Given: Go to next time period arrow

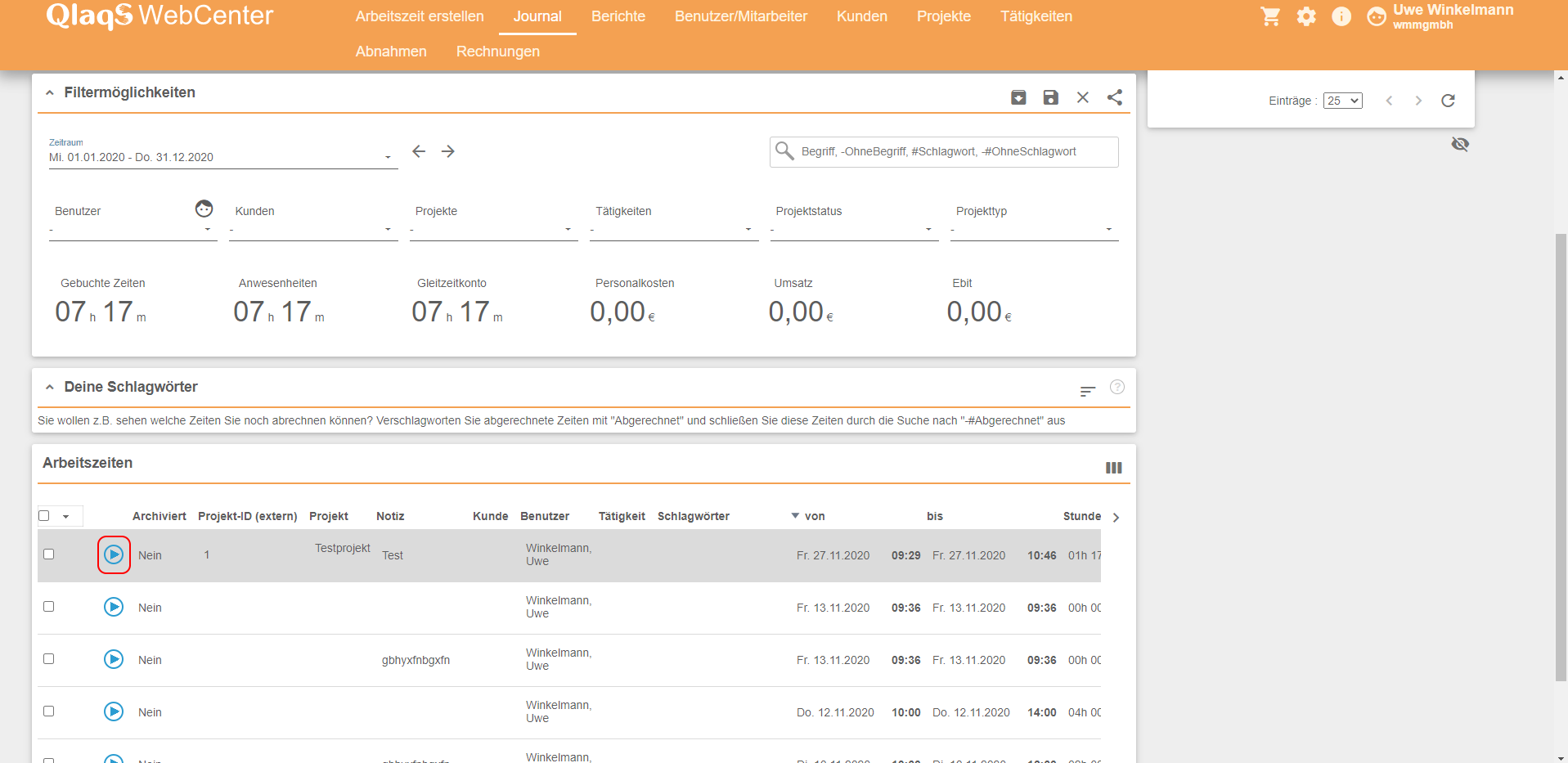Looking at the screenshot, I should pyautogui.click(x=448, y=151).
